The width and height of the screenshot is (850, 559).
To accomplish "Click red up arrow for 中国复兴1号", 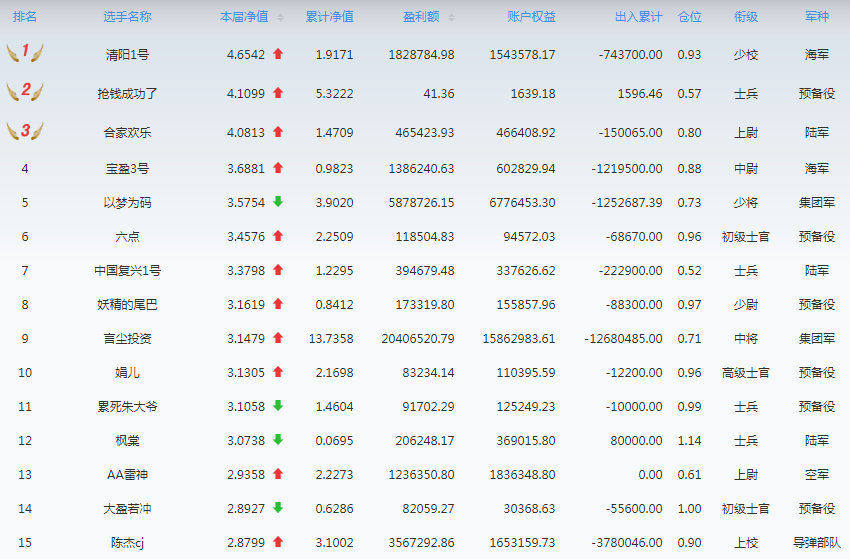I will [x=278, y=270].
